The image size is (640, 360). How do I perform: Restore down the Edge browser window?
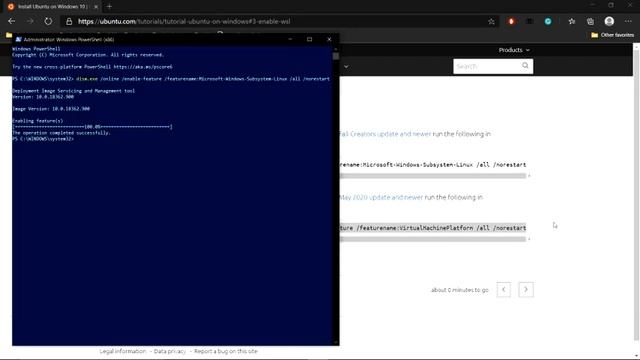click(611, 5)
